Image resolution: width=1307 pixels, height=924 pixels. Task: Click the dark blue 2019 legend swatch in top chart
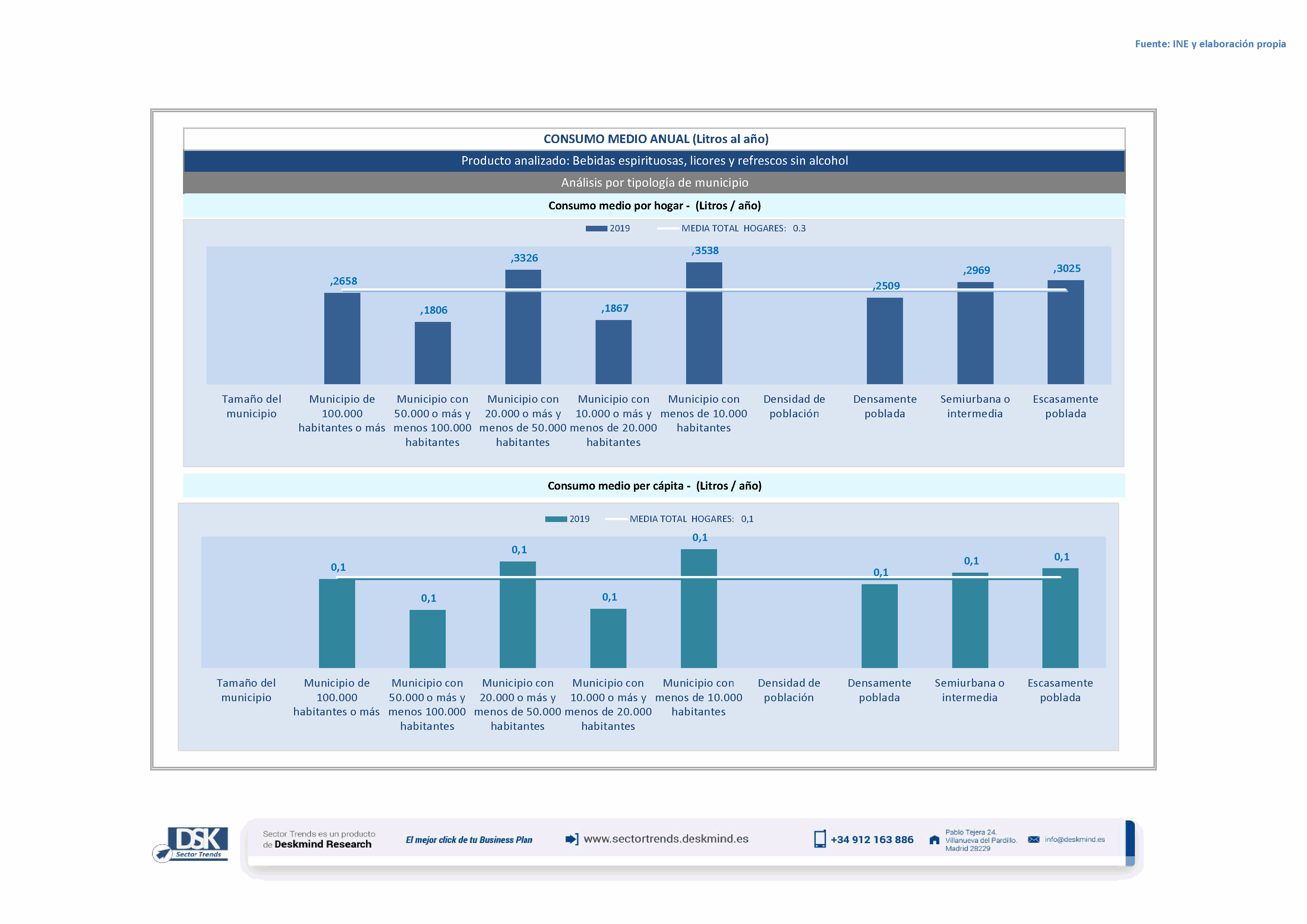pos(596,228)
